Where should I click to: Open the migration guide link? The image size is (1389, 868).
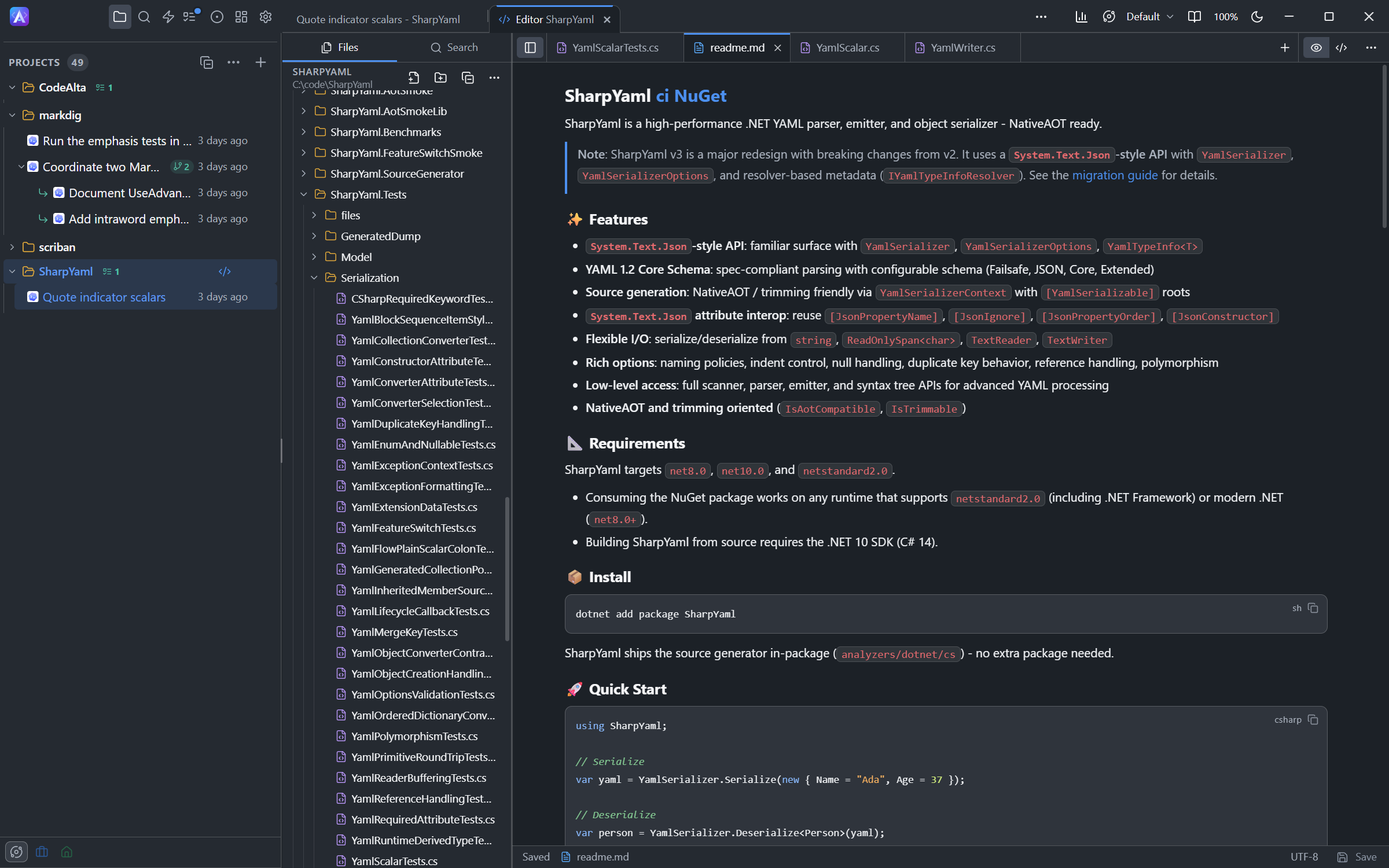click(x=1115, y=175)
